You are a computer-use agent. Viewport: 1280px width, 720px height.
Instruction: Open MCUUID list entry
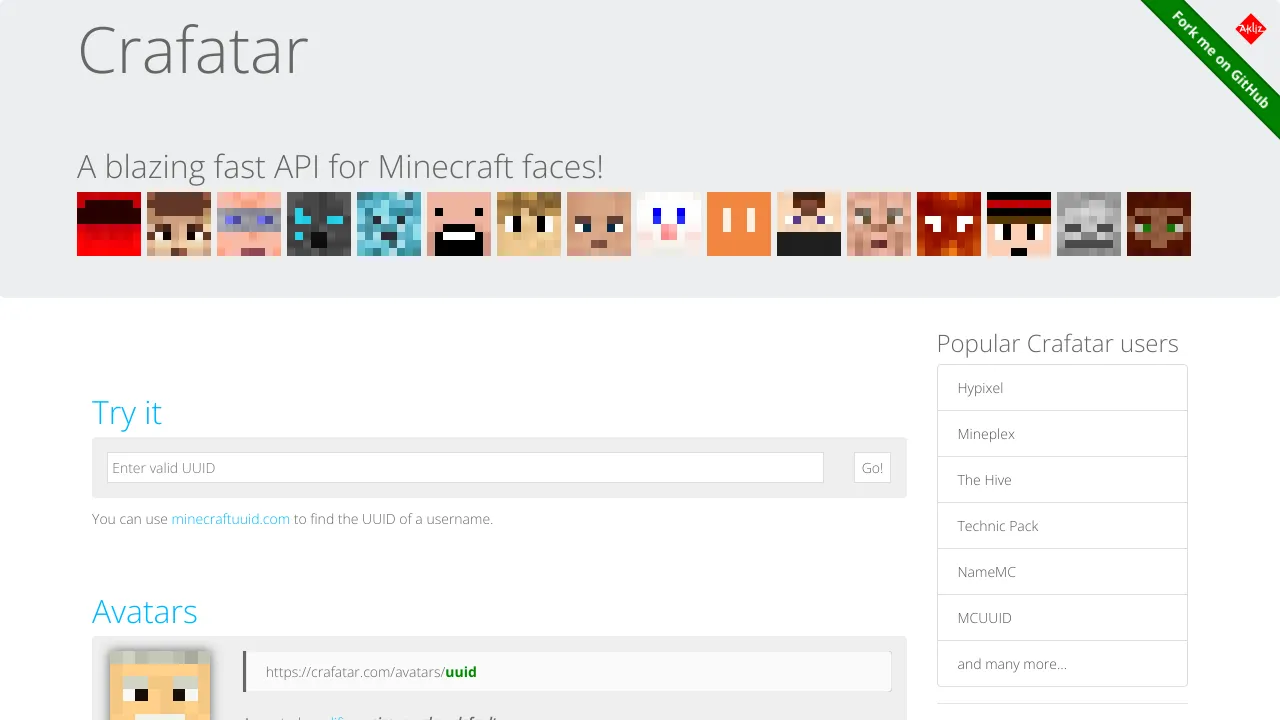[x=1062, y=618]
